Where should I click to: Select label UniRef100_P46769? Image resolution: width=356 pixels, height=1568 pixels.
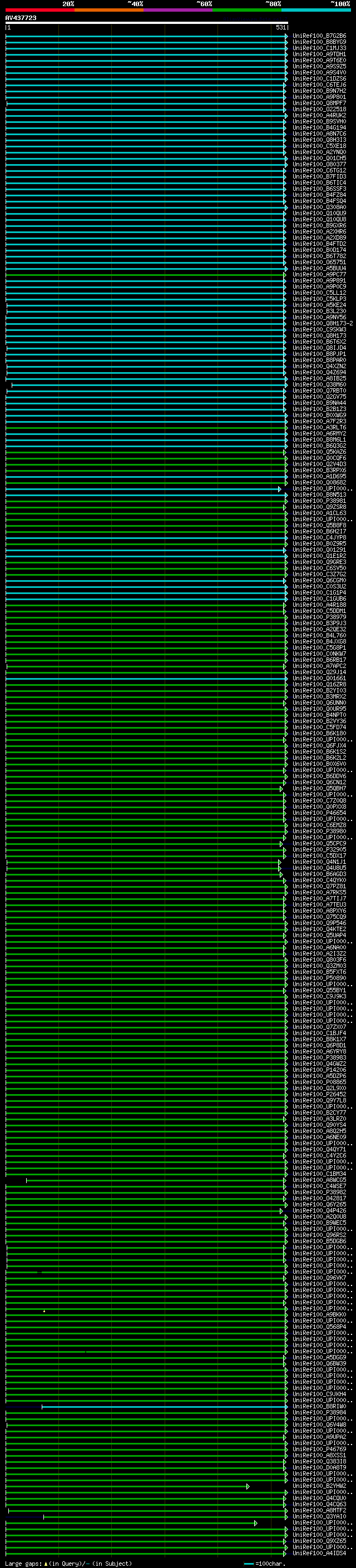[x=319, y=1450]
